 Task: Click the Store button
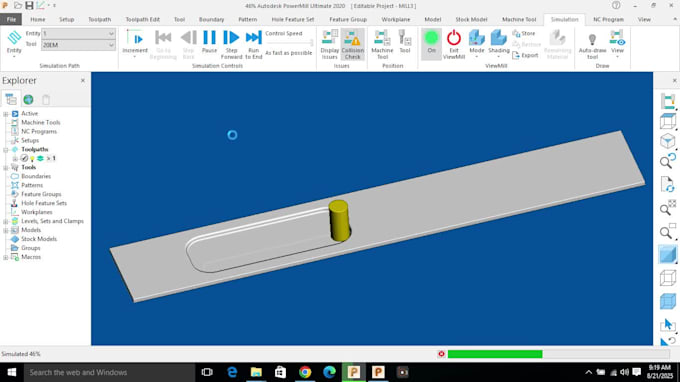[x=524, y=33]
